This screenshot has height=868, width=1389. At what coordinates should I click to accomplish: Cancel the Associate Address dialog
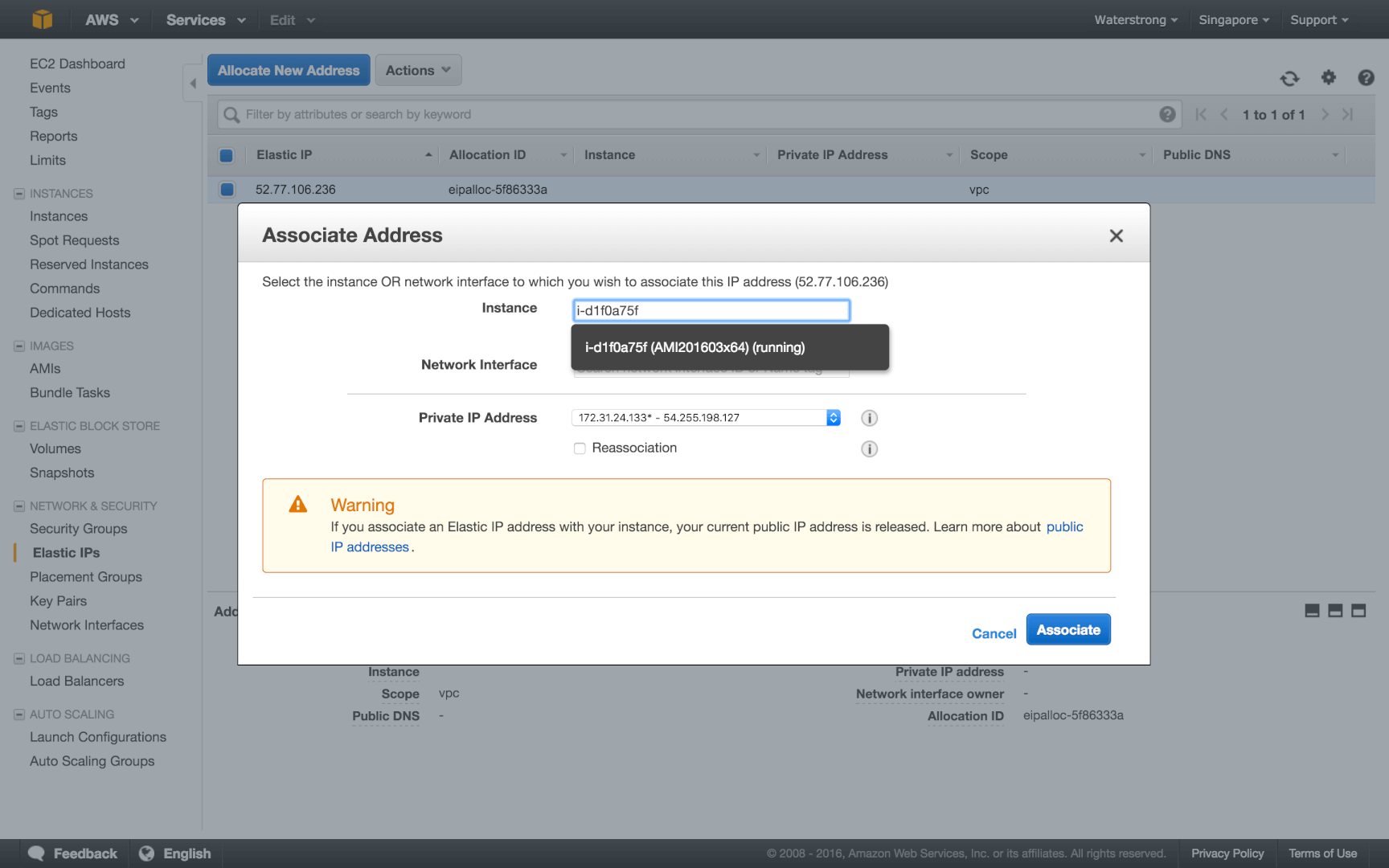(994, 633)
